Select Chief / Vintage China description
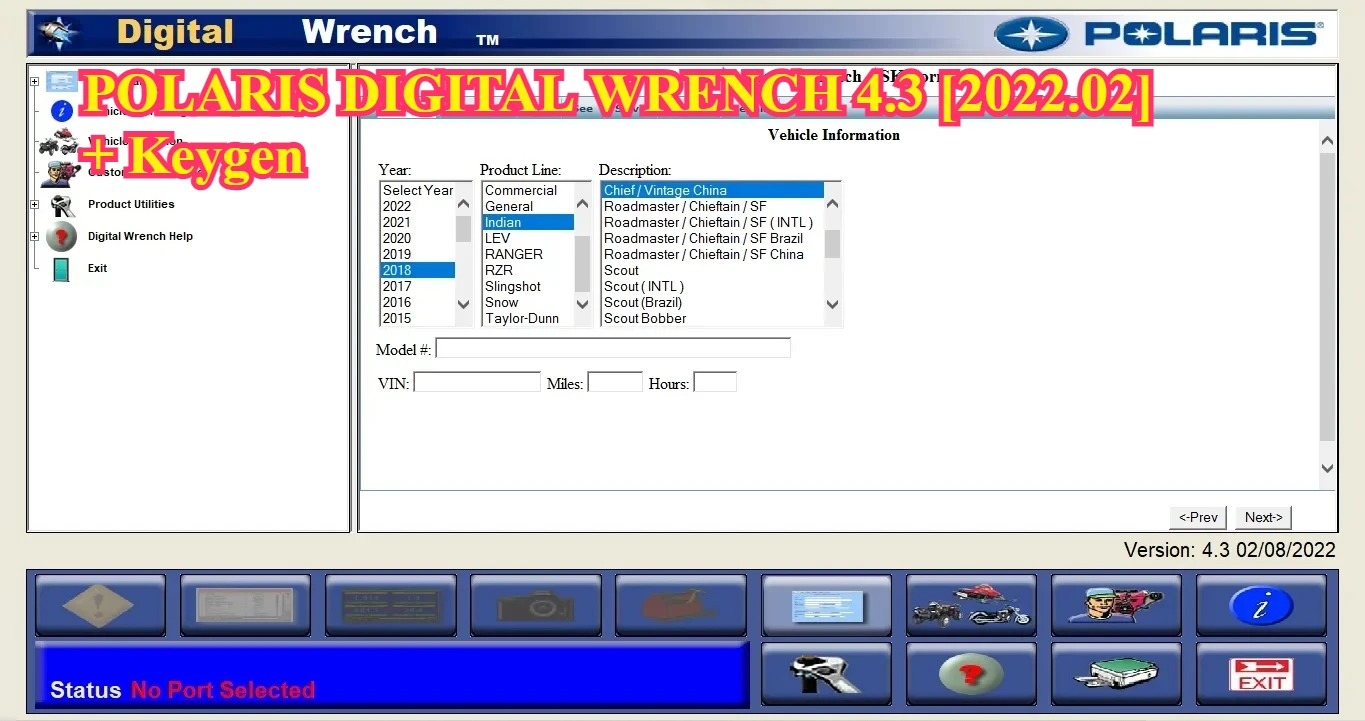Viewport: 1365px width, 721px height. point(713,190)
